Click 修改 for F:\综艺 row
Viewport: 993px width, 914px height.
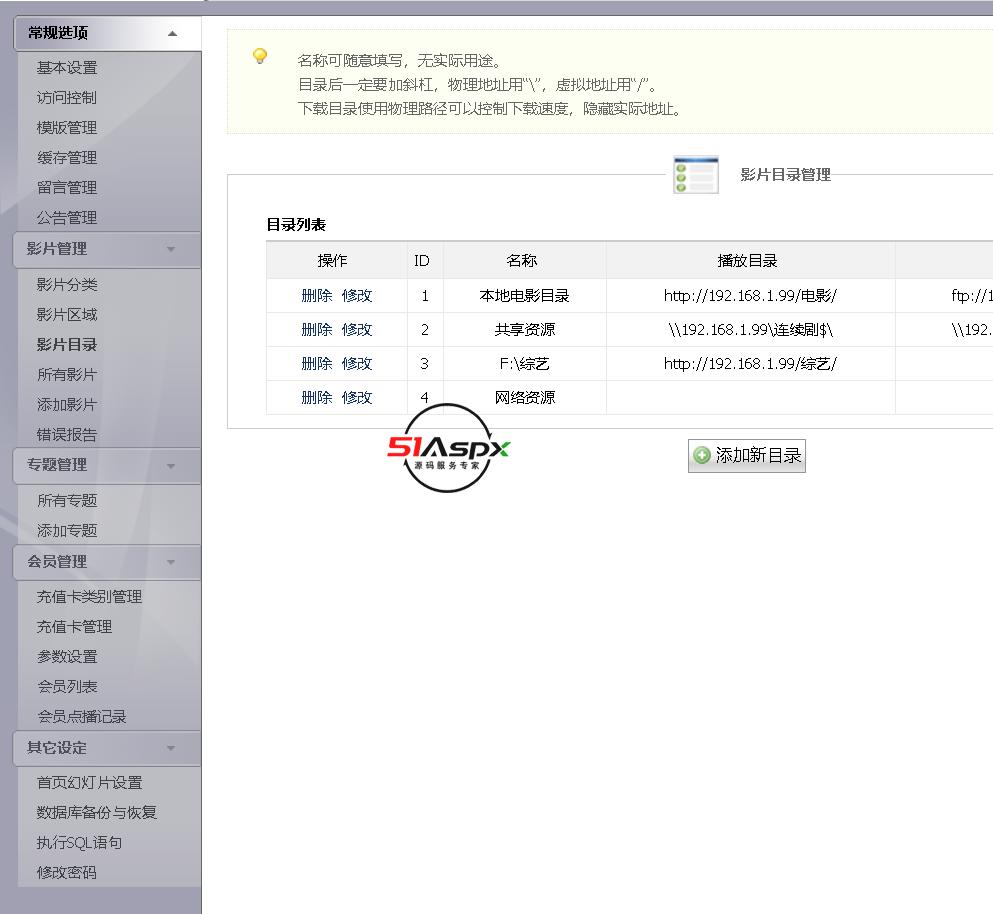(x=357, y=364)
